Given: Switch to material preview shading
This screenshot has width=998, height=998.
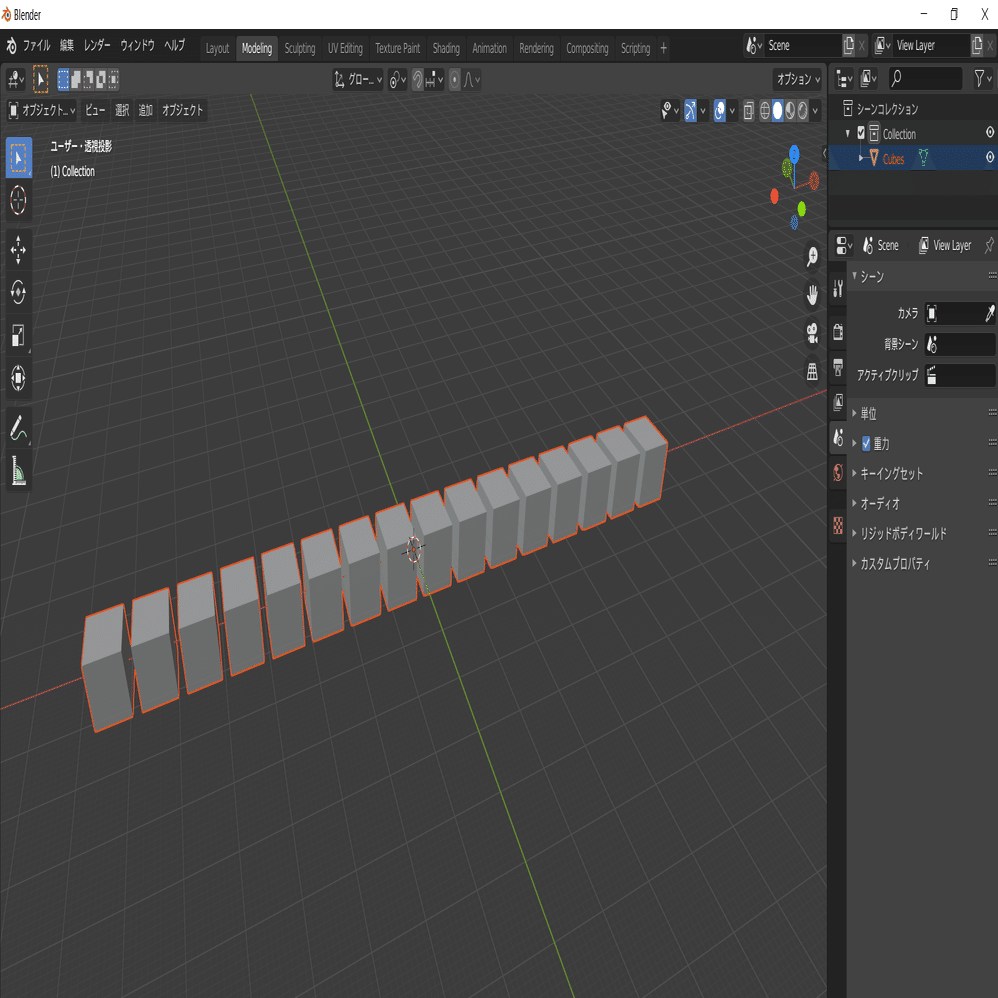Looking at the screenshot, I should (790, 111).
